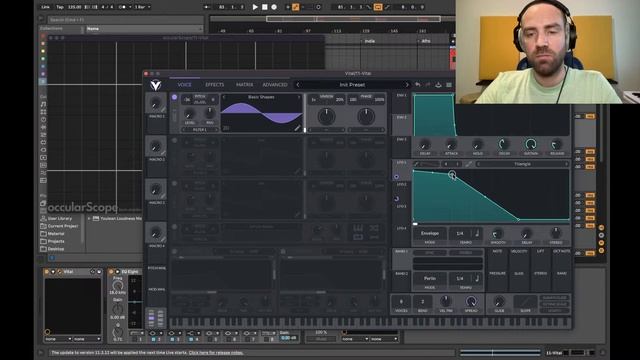Screen dimensions: 640x360
Task: Open the LFO Envelope mode dropdown
Action: [429, 233]
